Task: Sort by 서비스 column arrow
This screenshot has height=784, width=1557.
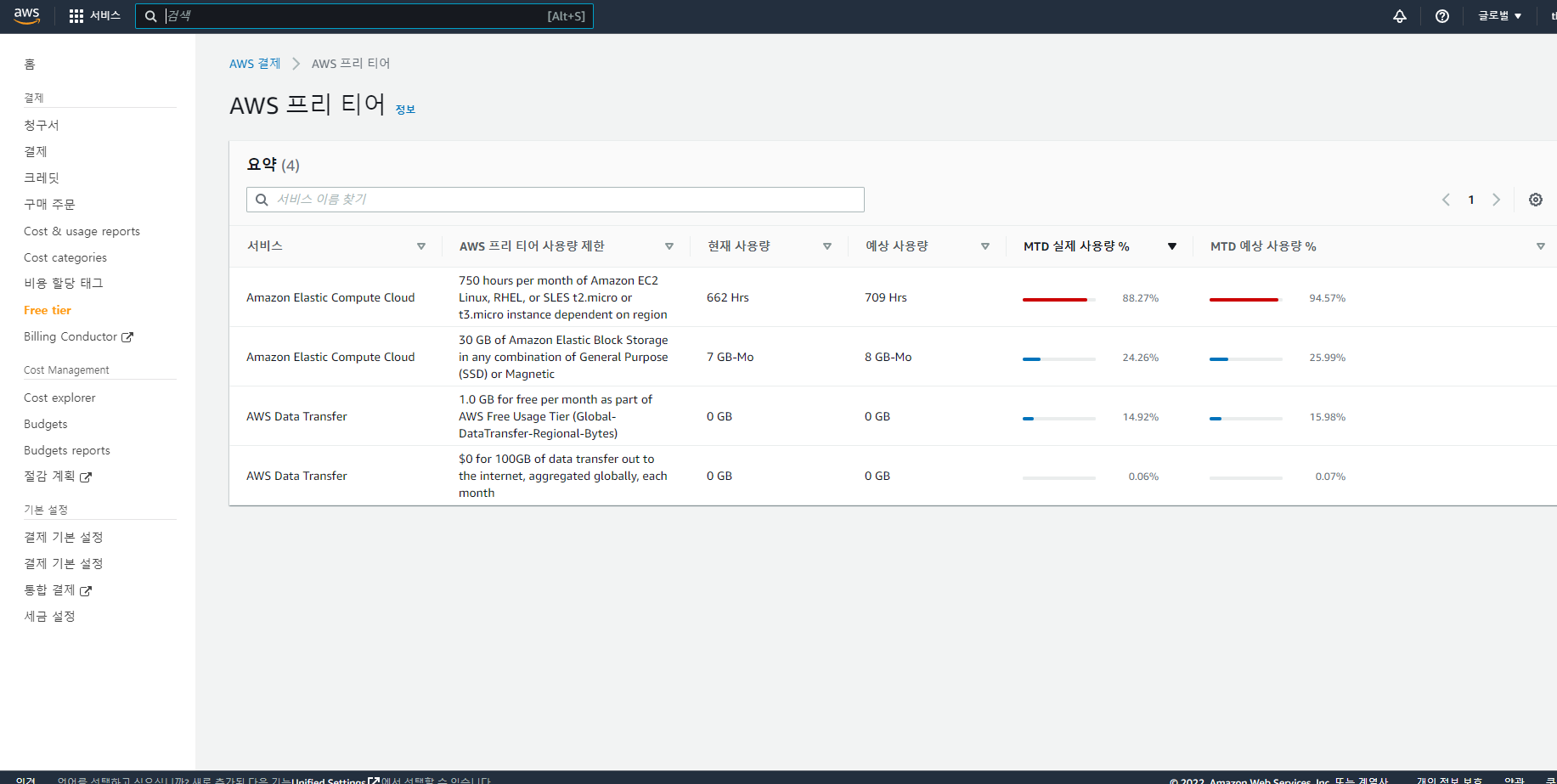Action: pyautogui.click(x=421, y=246)
